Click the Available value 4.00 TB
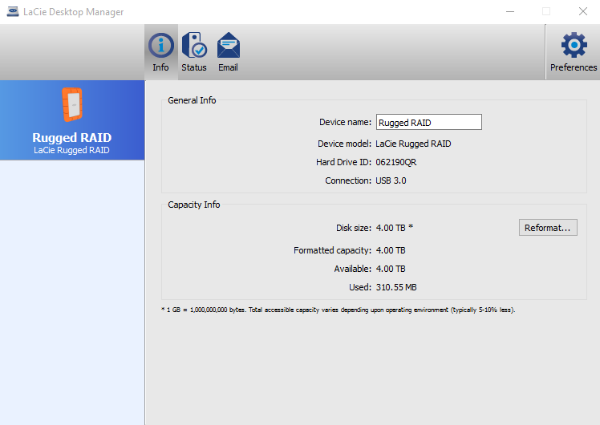 [x=390, y=269]
